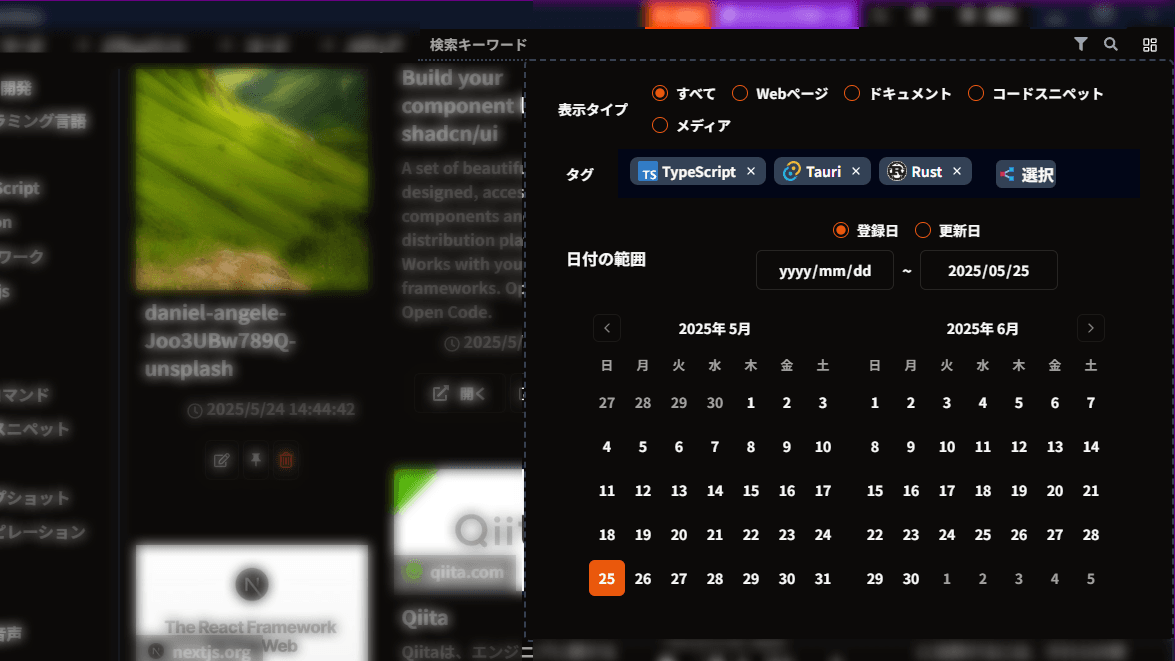Go to previous month in calendar
This screenshot has height=661, width=1175.
[607, 328]
